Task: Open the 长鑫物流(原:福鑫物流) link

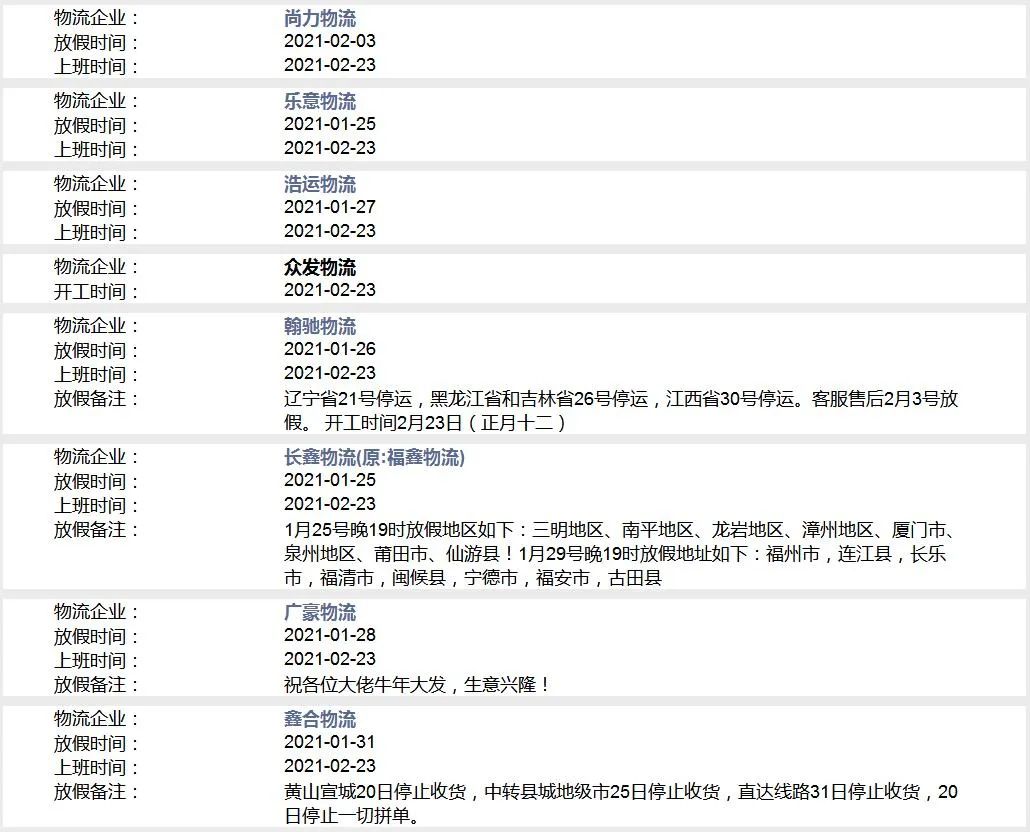Action: point(375,458)
